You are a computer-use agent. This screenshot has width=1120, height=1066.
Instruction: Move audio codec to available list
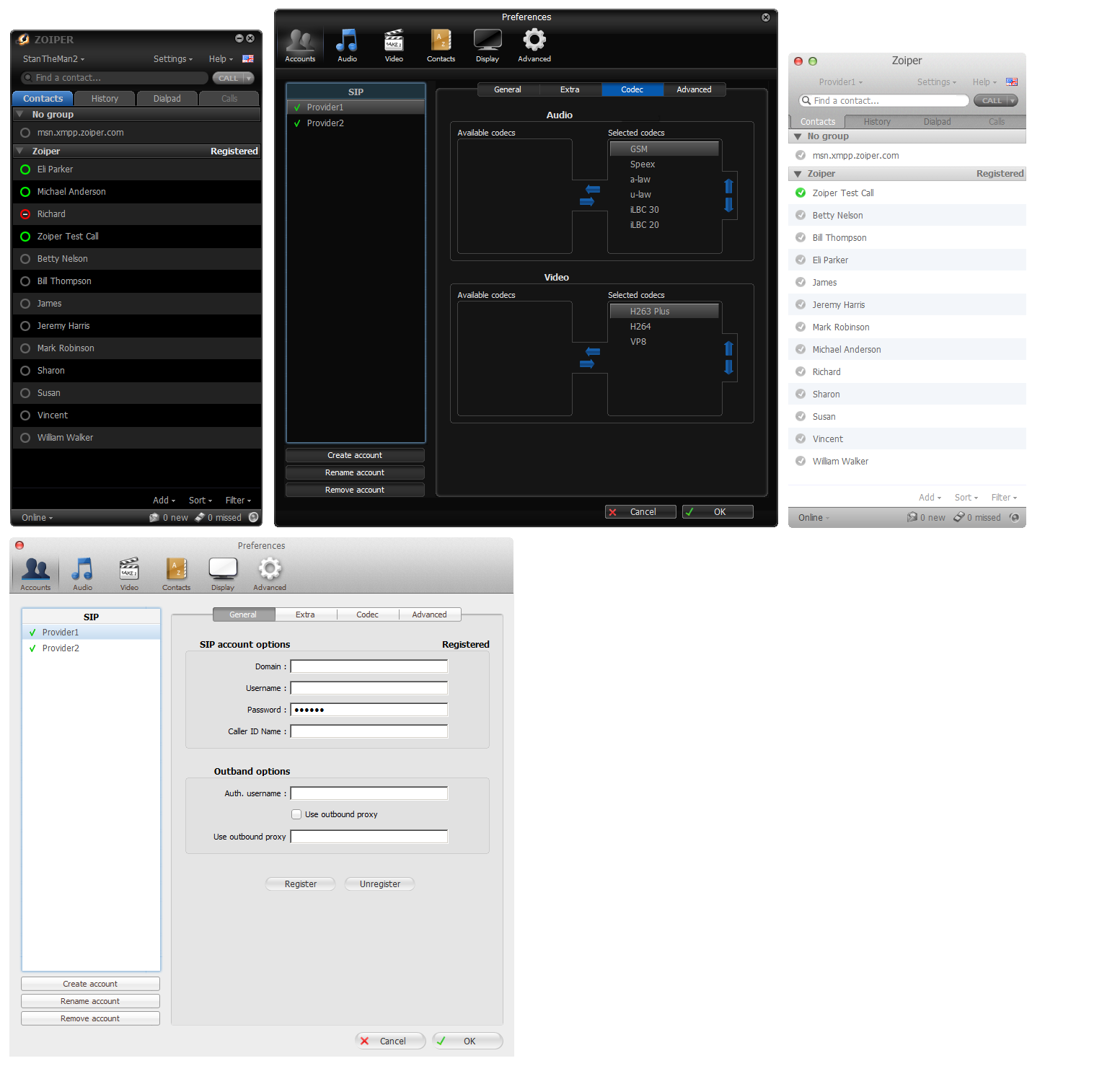593,189
